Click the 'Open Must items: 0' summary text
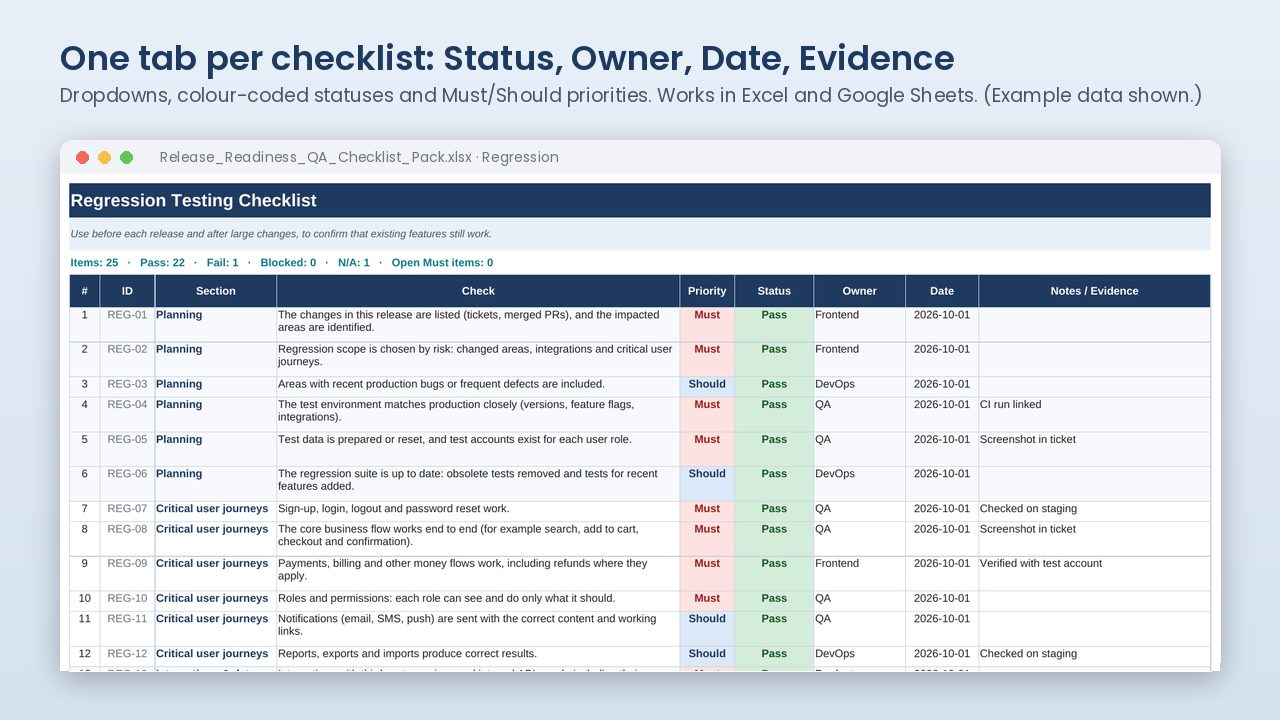 [442, 263]
